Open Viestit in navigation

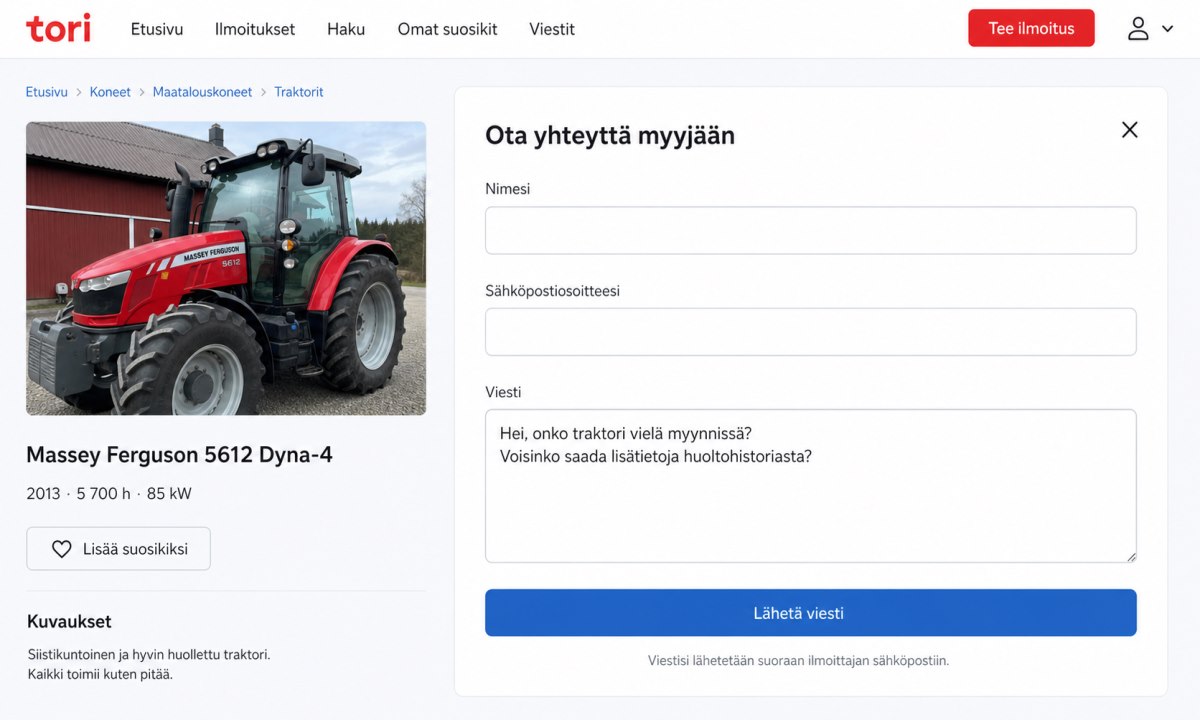click(x=552, y=29)
